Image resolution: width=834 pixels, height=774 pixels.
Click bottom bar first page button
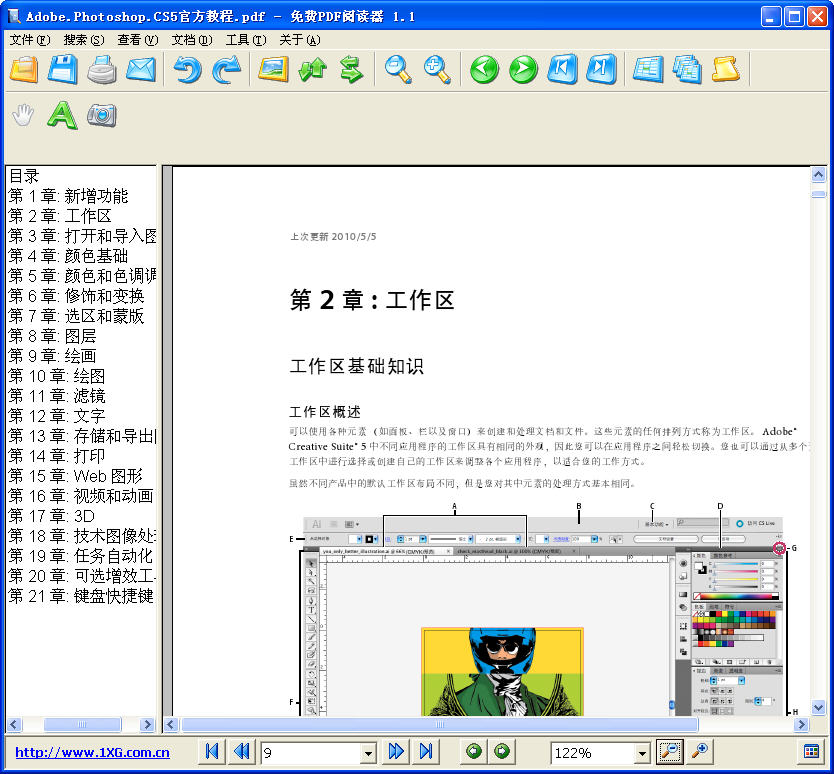point(212,752)
